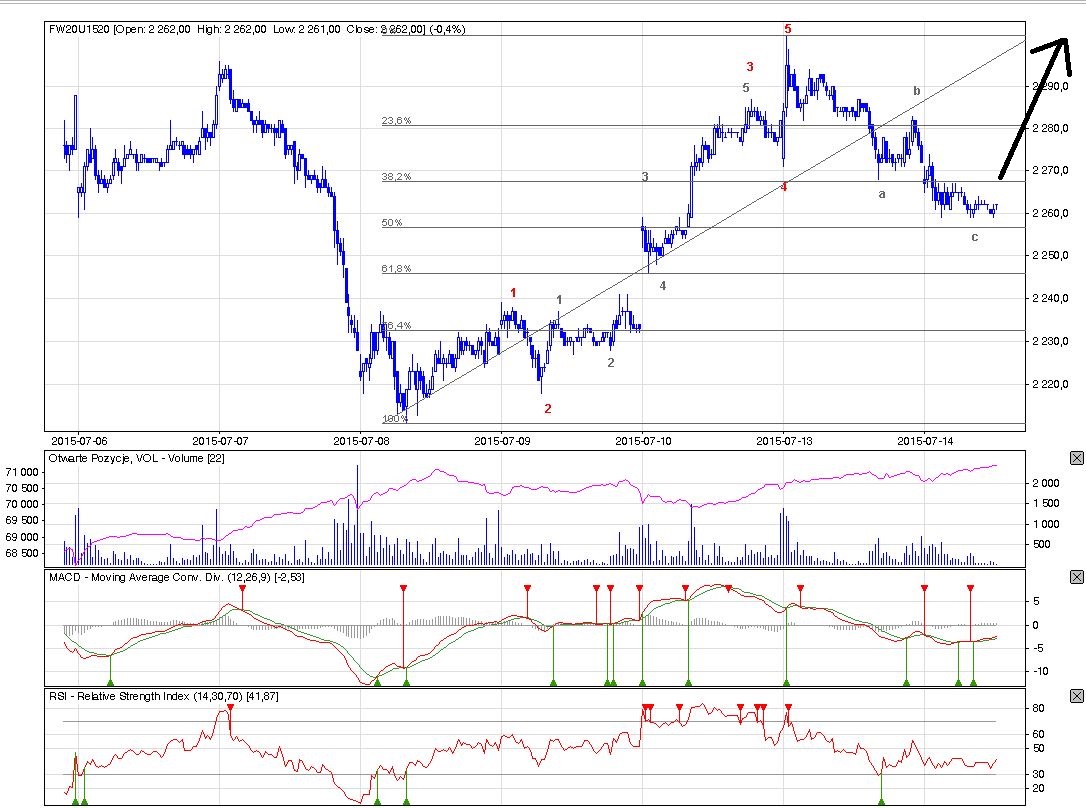The image size is (1086, 808).
Task: Click the 100% Fibonacci level label
Action: click(395, 418)
